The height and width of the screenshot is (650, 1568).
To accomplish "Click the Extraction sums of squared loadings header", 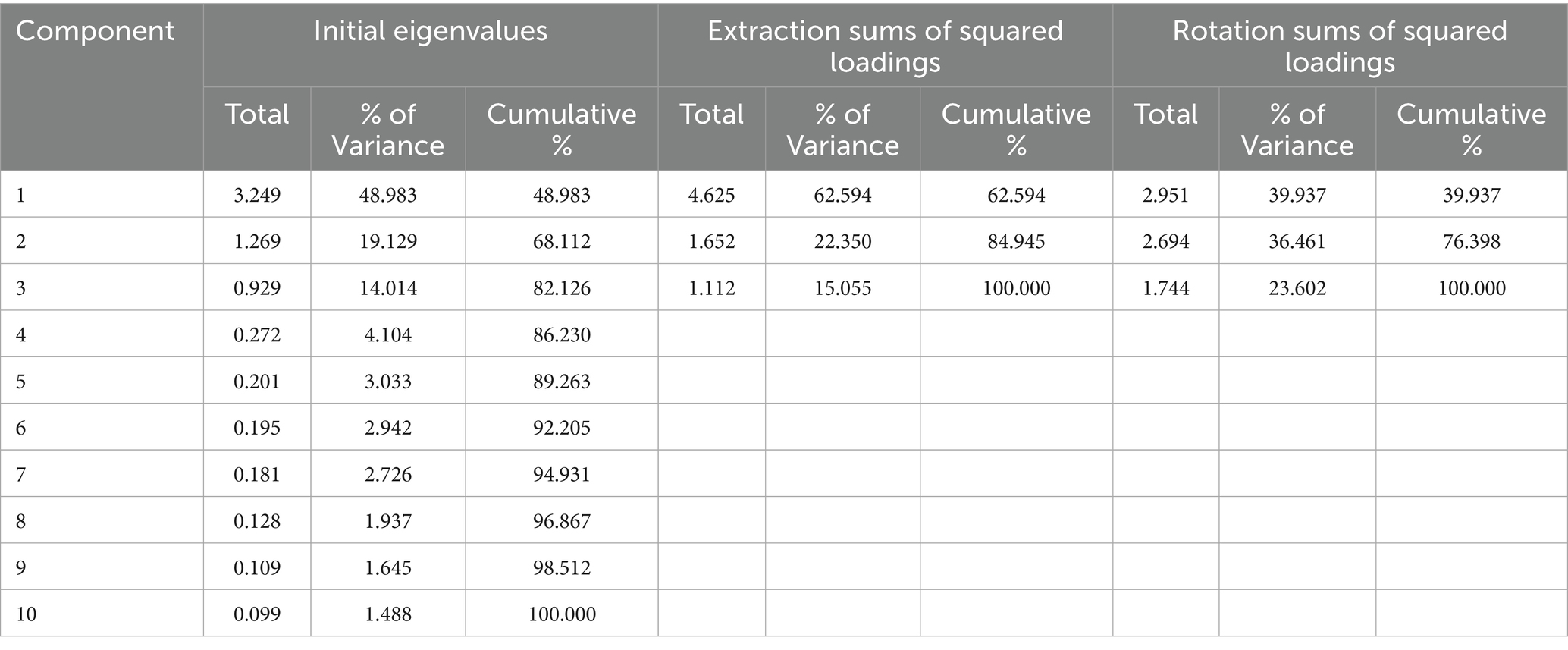I will [x=885, y=46].
